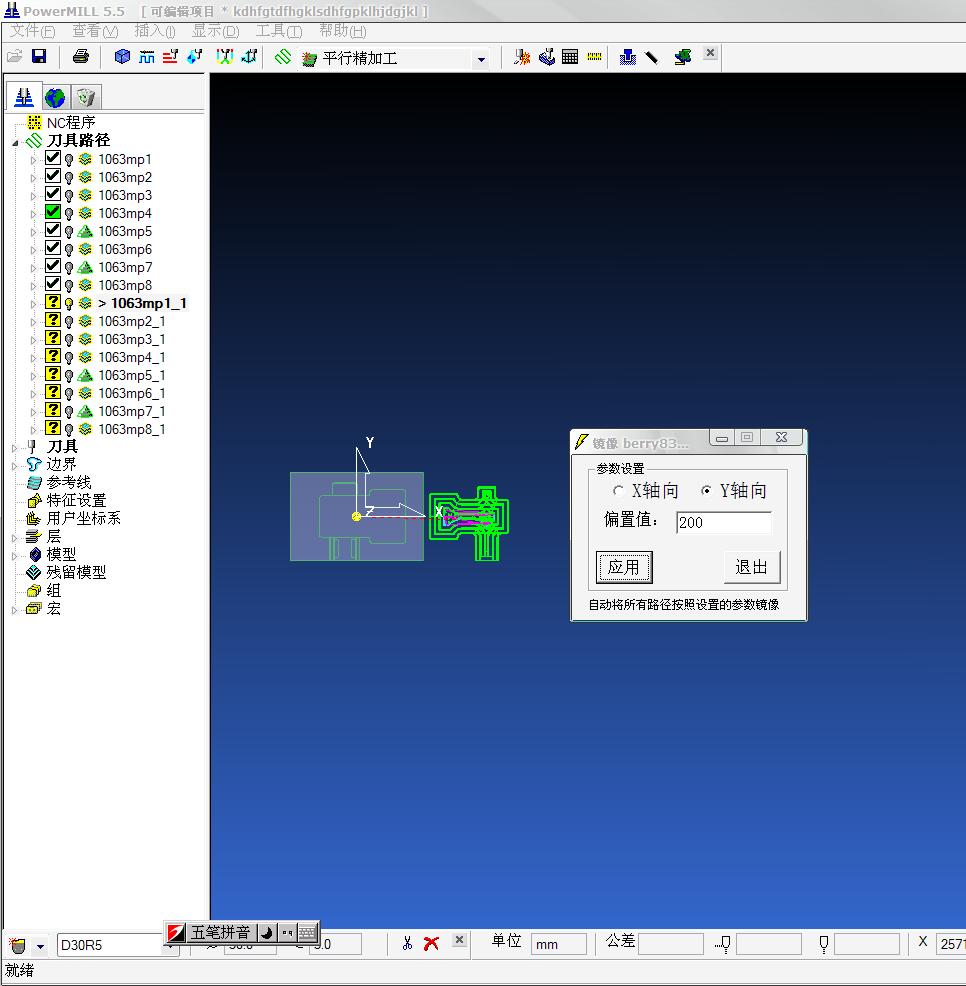
Task: Toggle checkbox for toolpath 1063mp2
Action: coord(53,177)
